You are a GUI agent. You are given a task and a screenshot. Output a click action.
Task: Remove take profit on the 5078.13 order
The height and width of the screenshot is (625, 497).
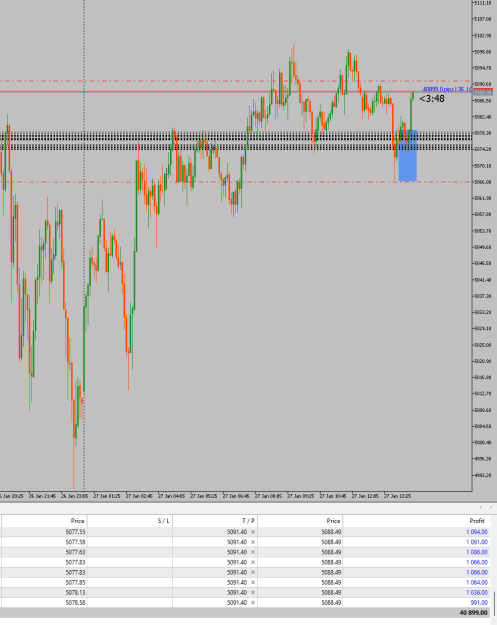coord(253,593)
